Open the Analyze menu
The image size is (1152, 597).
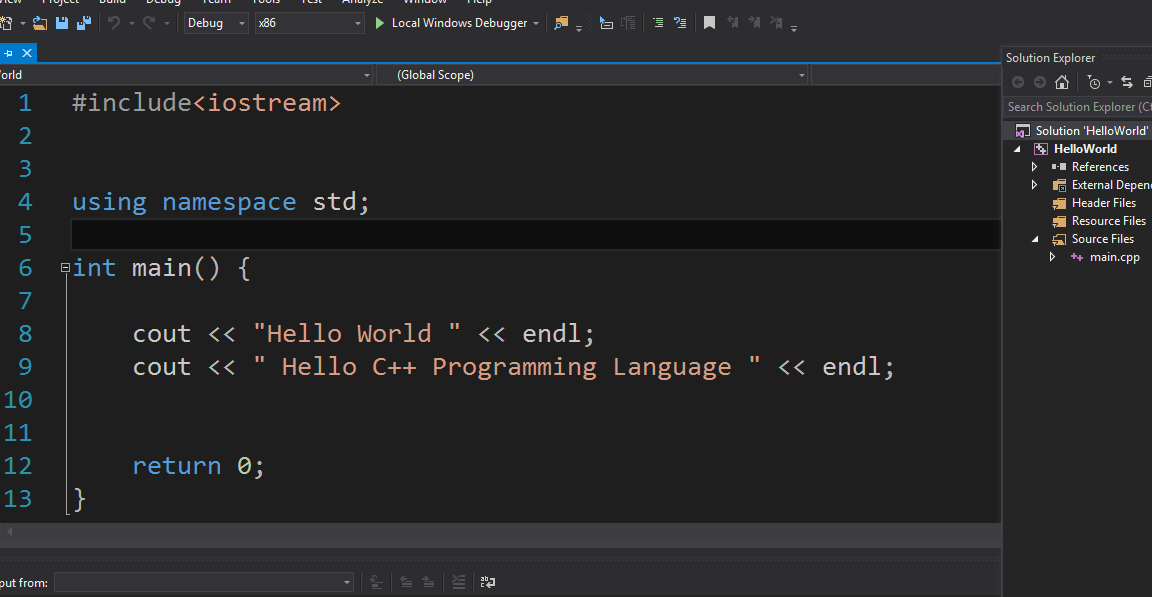tap(363, 3)
